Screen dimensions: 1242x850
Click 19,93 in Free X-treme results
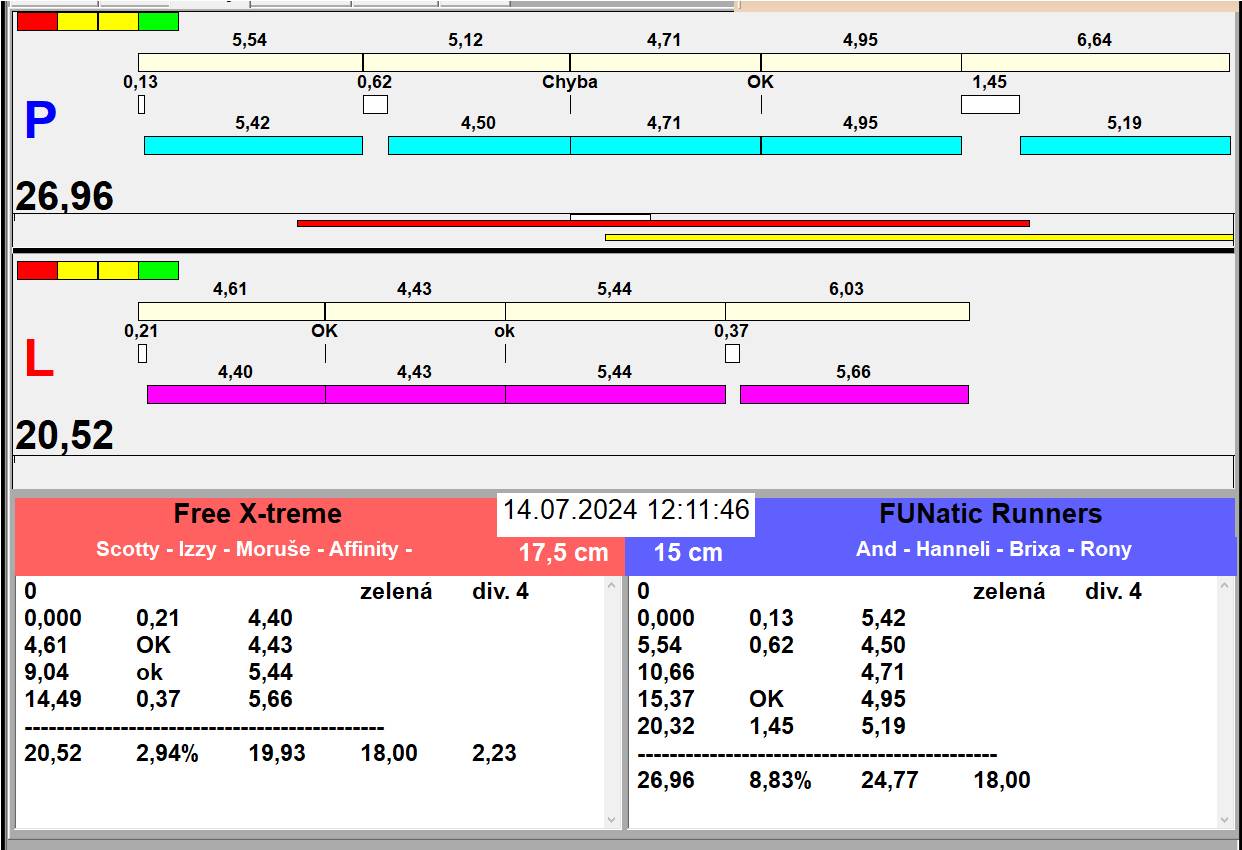pos(277,754)
